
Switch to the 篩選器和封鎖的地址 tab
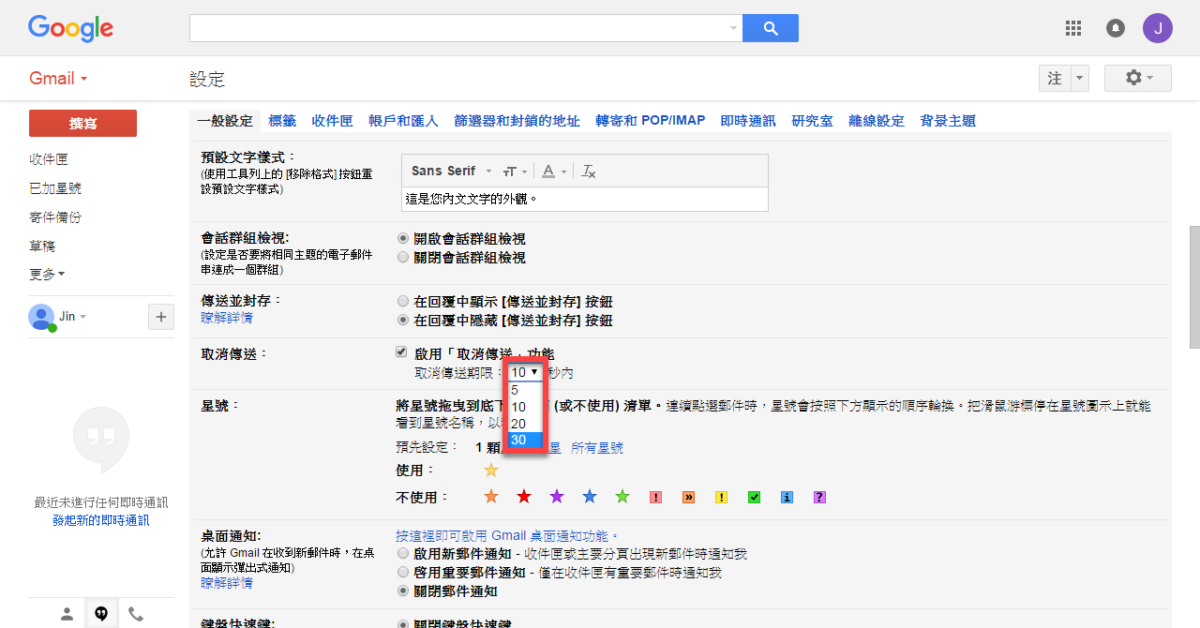(516, 121)
